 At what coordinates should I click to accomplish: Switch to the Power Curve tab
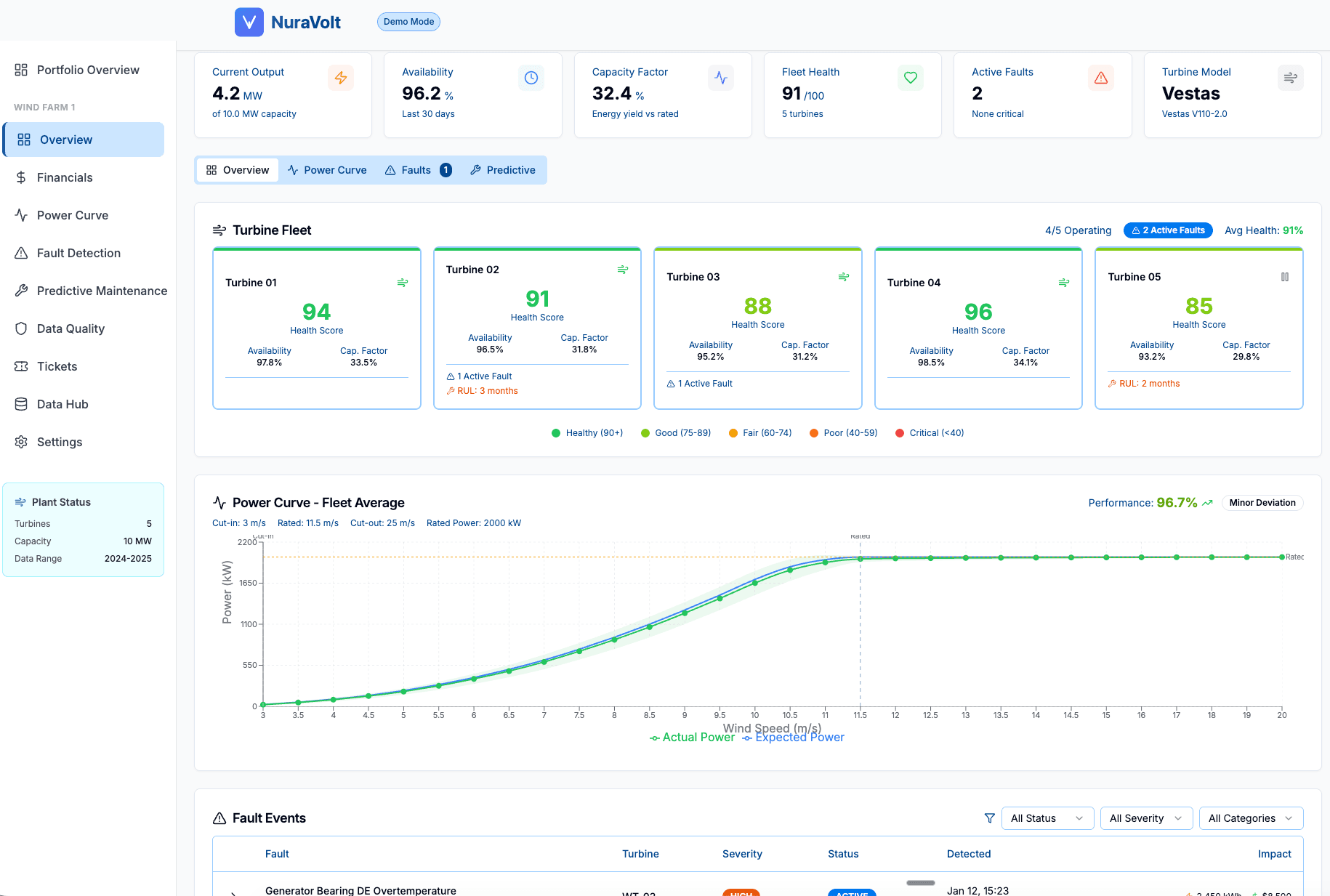point(327,170)
